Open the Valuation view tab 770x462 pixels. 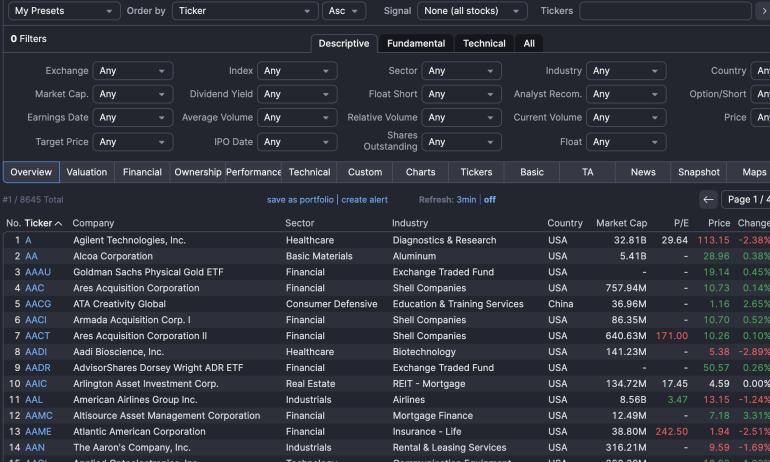[x=87, y=172]
